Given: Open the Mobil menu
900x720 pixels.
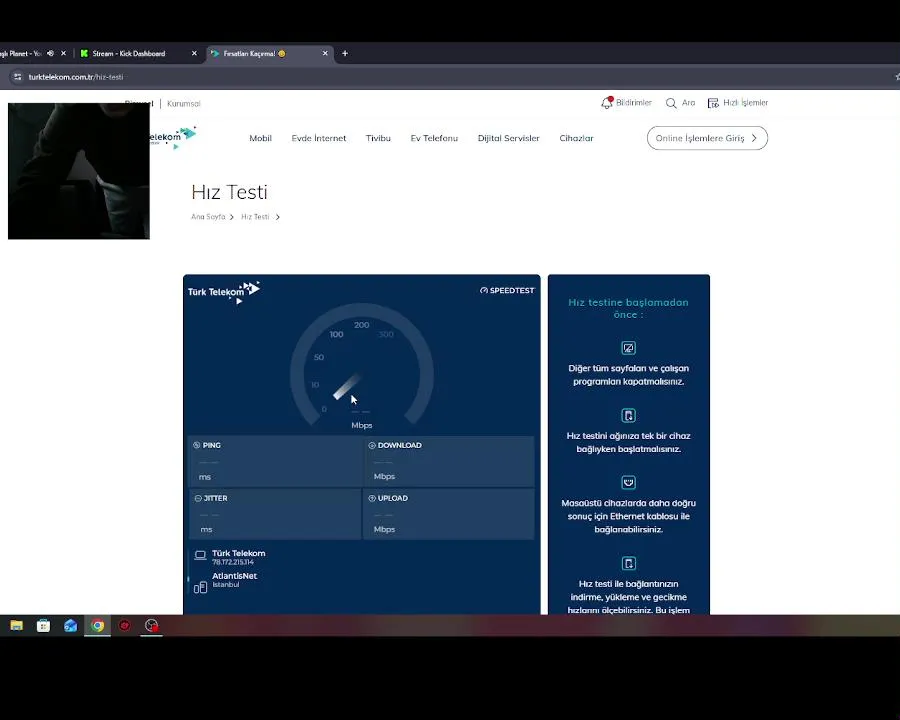Looking at the screenshot, I should click(261, 138).
